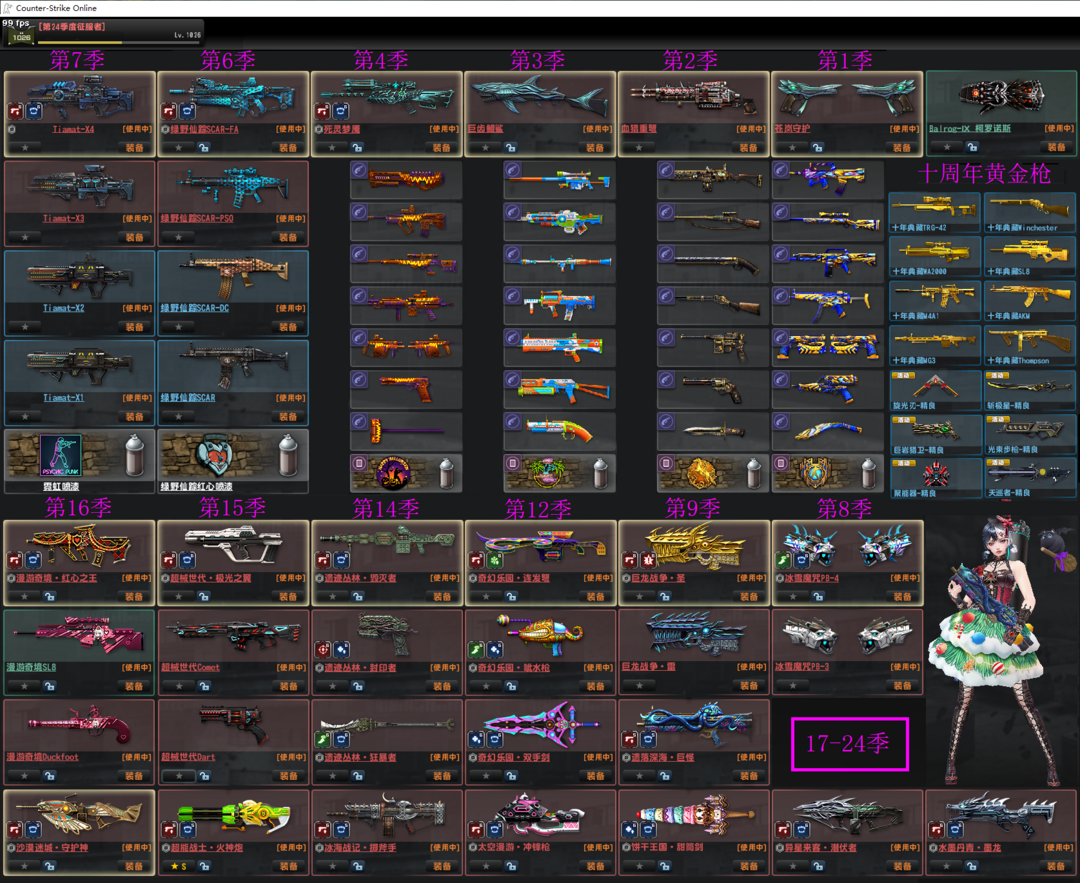Select the gold 十年典藏Thompson weapon
Screen dimensions: 1080x883
pyautogui.click(x=1030, y=346)
